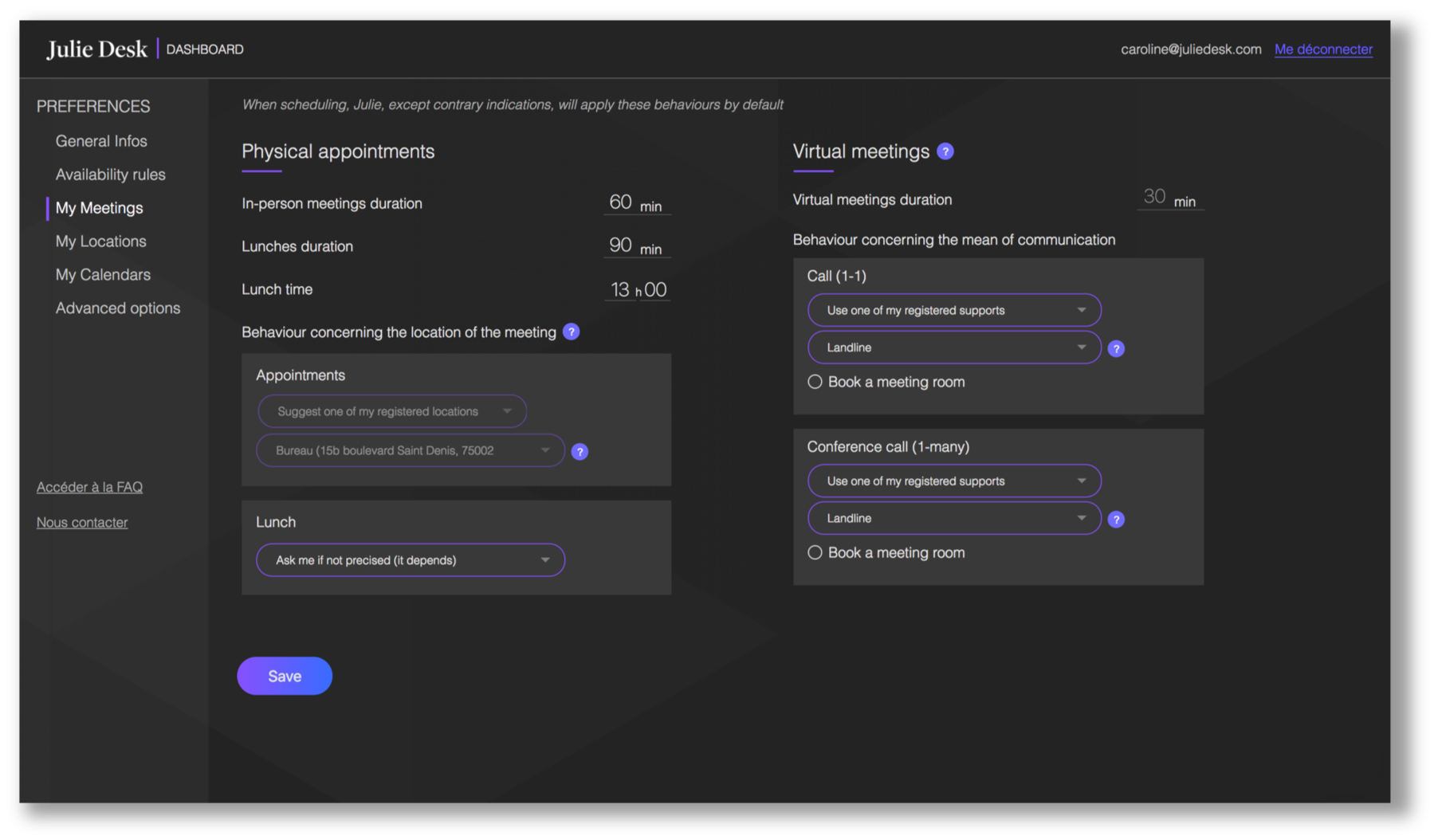Click the Conference call (1-many) title
1434x840 pixels.
coord(888,447)
